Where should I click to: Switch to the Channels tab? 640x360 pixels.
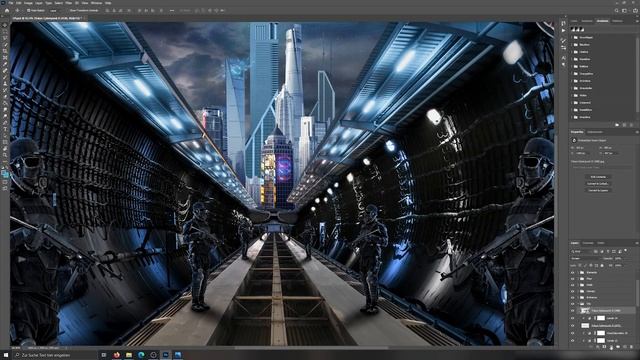(587, 243)
